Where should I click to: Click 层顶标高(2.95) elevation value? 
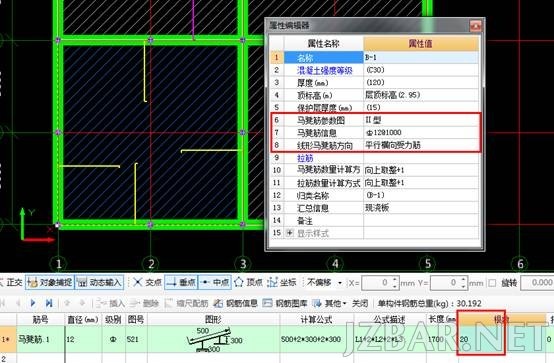pyautogui.click(x=421, y=95)
